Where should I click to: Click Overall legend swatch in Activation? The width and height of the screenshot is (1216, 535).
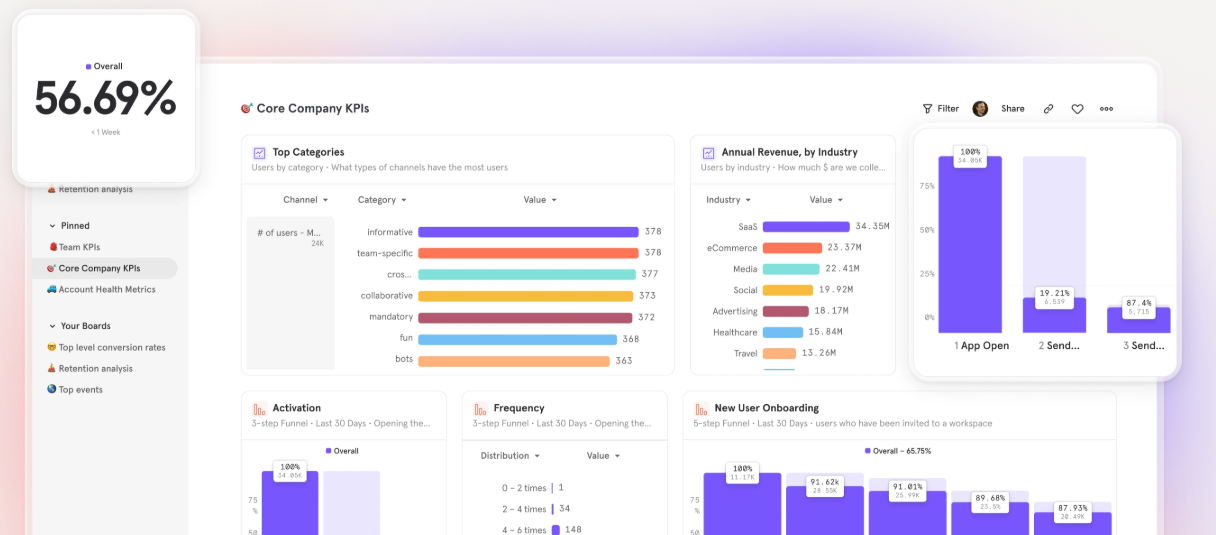click(328, 451)
